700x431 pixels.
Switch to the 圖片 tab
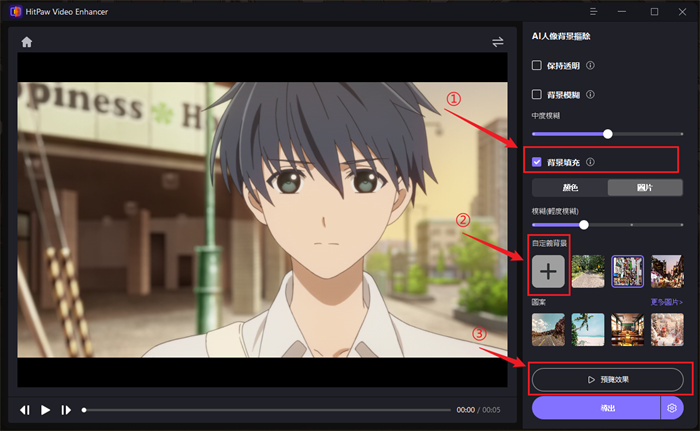(646, 187)
